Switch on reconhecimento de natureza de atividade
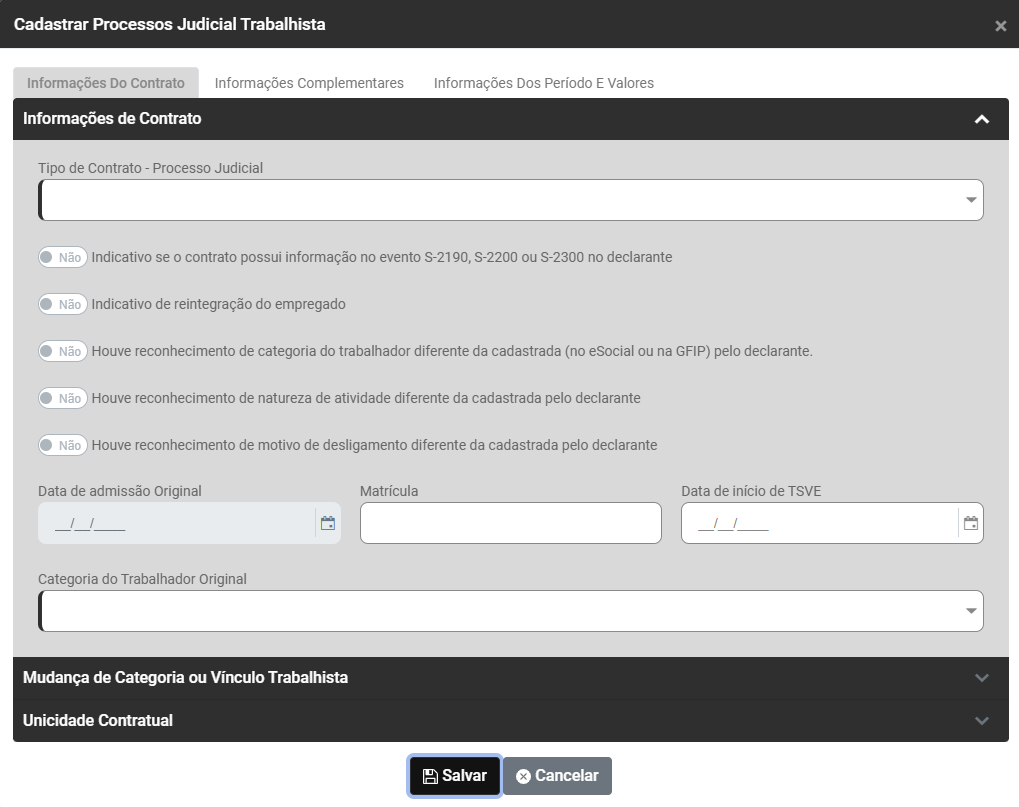This screenshot has width=1019, height=807. (x=62, y=398)
